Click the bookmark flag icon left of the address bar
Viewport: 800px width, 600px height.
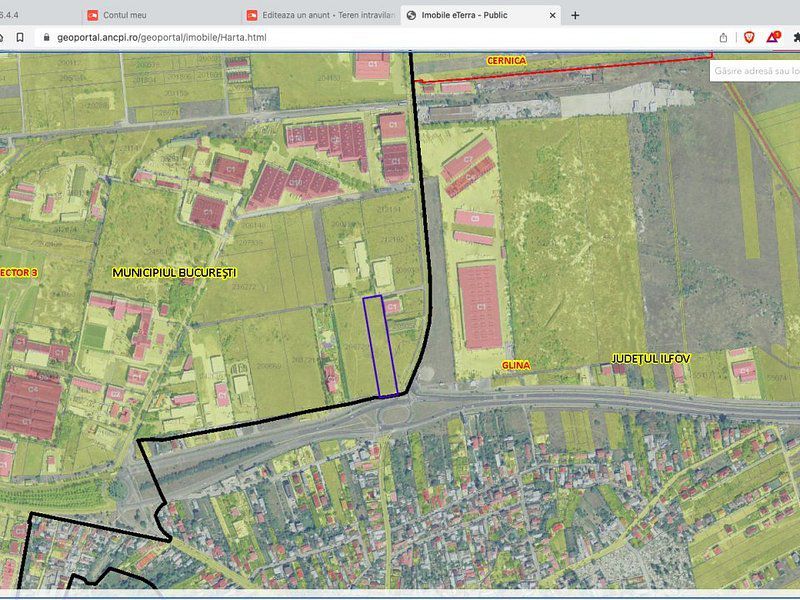coord(20,37)
